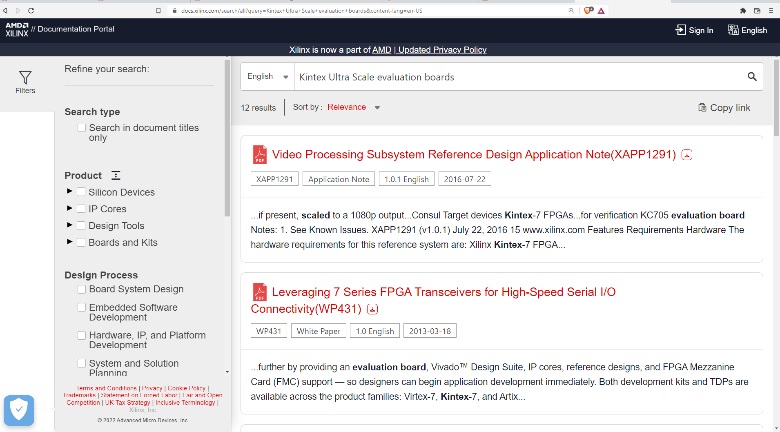Click the 1.0.1 English tag
This screenshot has width=780, height=432.
406,179
